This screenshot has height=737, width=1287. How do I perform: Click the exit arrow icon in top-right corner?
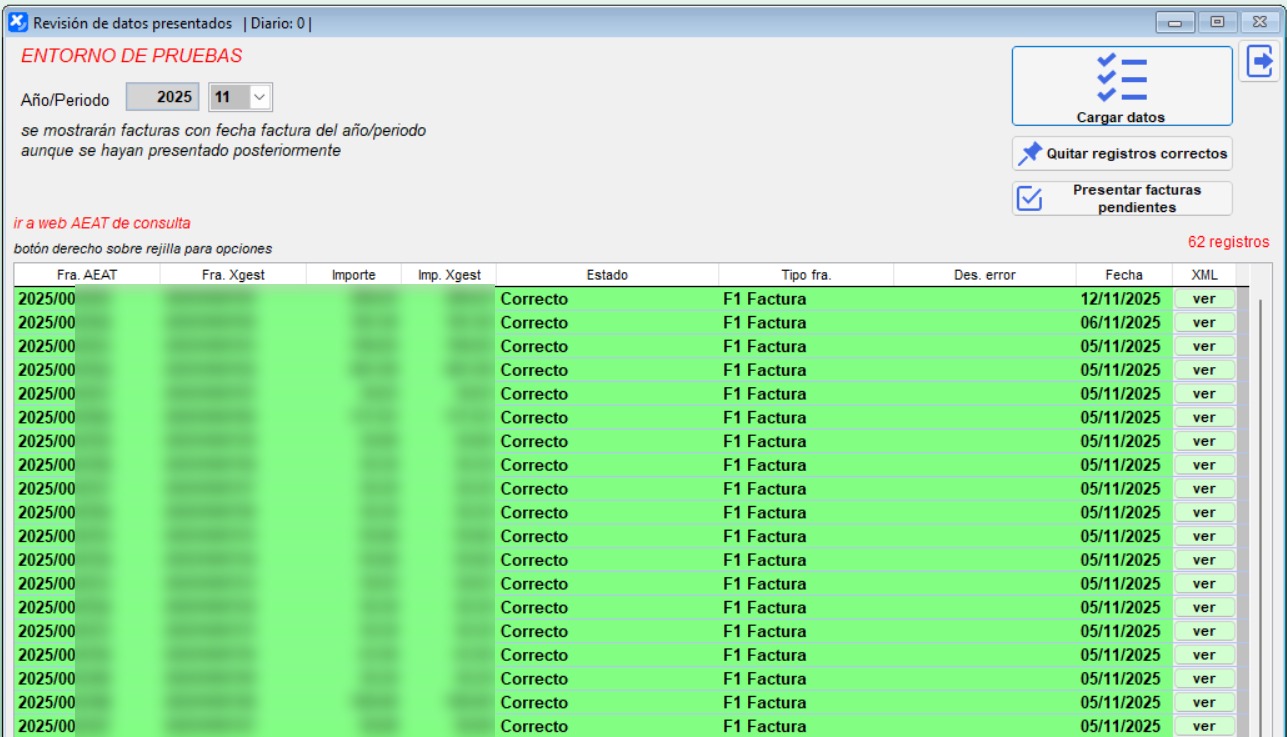(x=1258, y=60)
